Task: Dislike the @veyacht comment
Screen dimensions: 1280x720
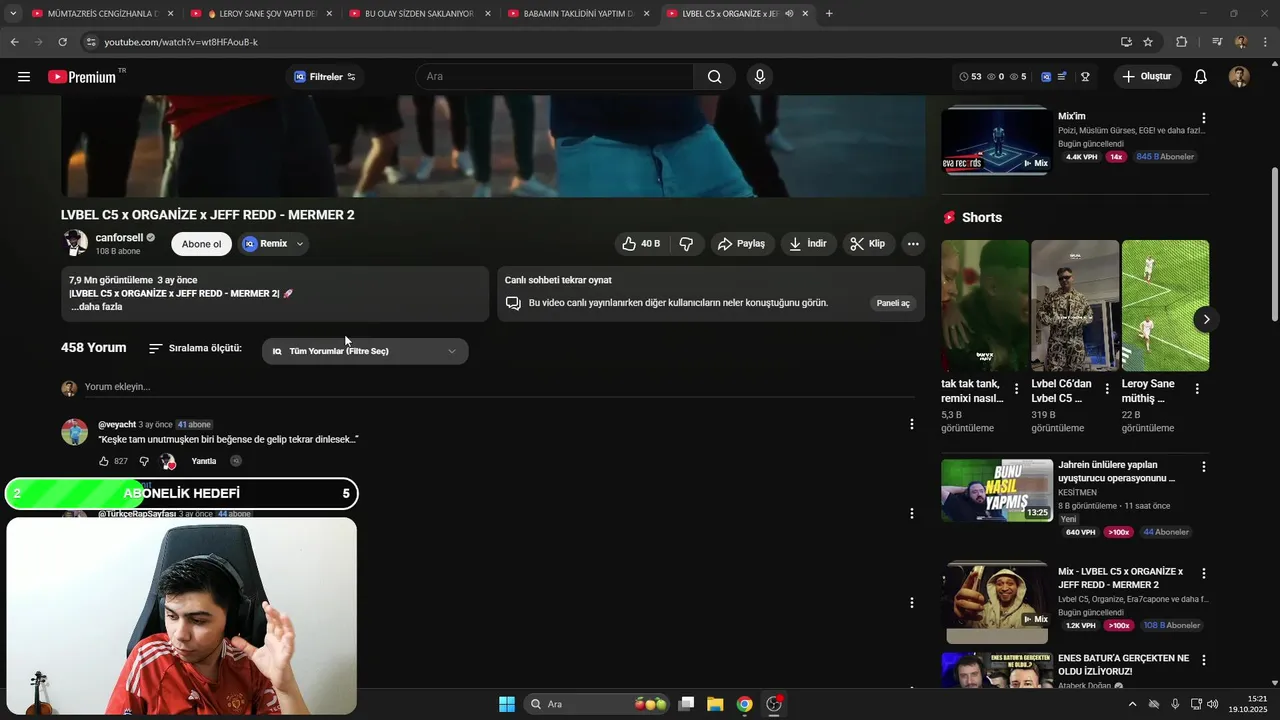Action: click(144, 461)
